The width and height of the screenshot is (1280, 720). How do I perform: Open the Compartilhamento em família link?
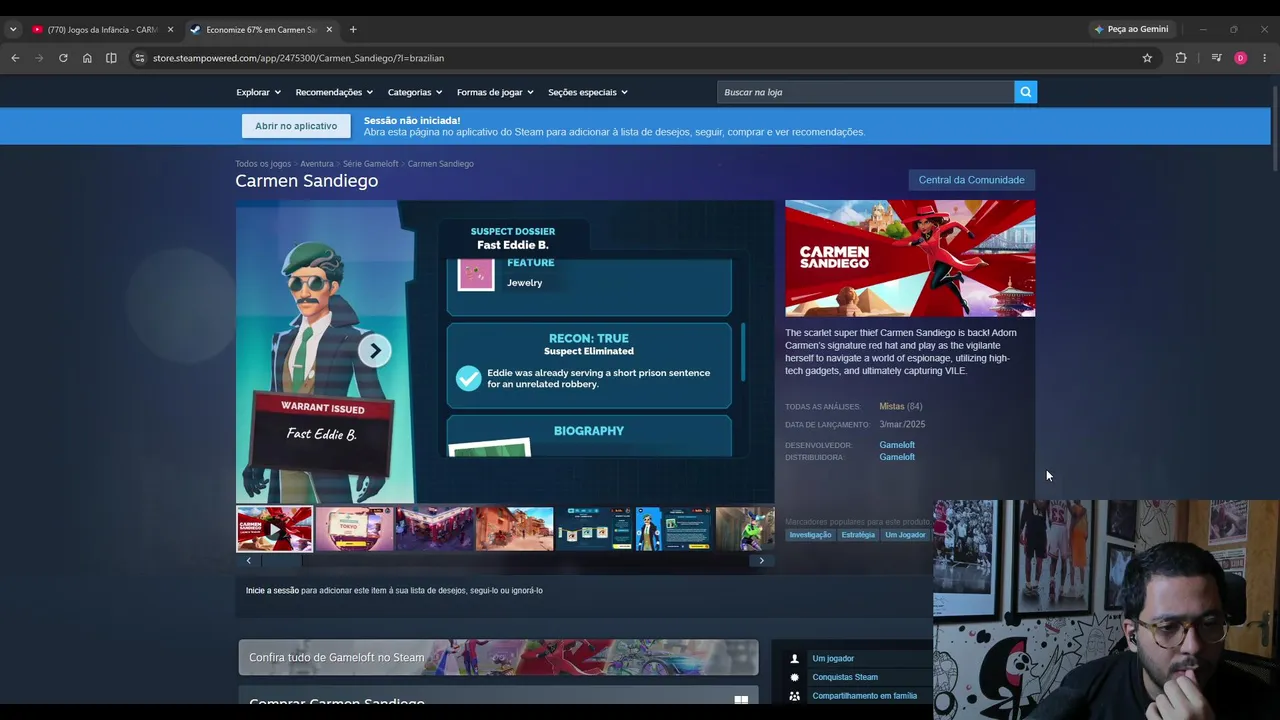pyautogui.click(x=864, y=696)
